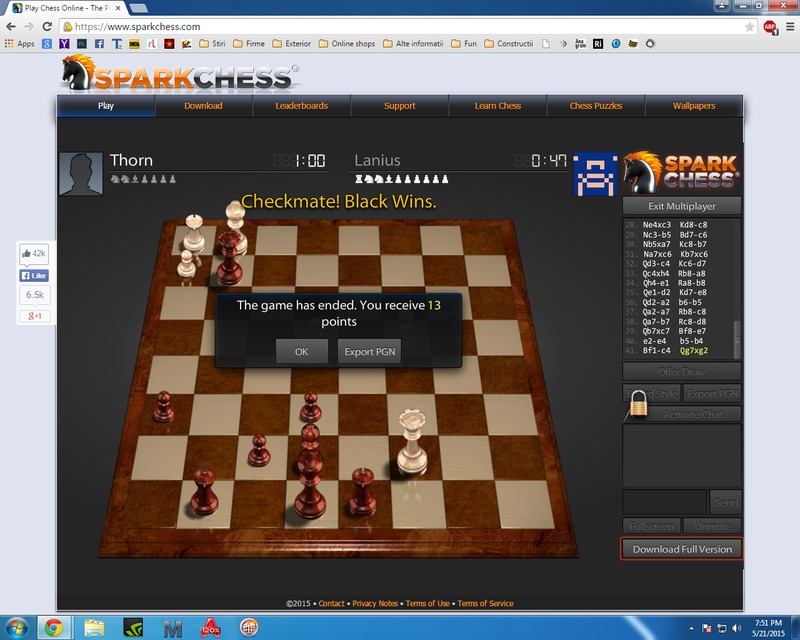Screen dimensions: 800x640
Task: Reload the SparkChess page
Action: click(47, 27)
